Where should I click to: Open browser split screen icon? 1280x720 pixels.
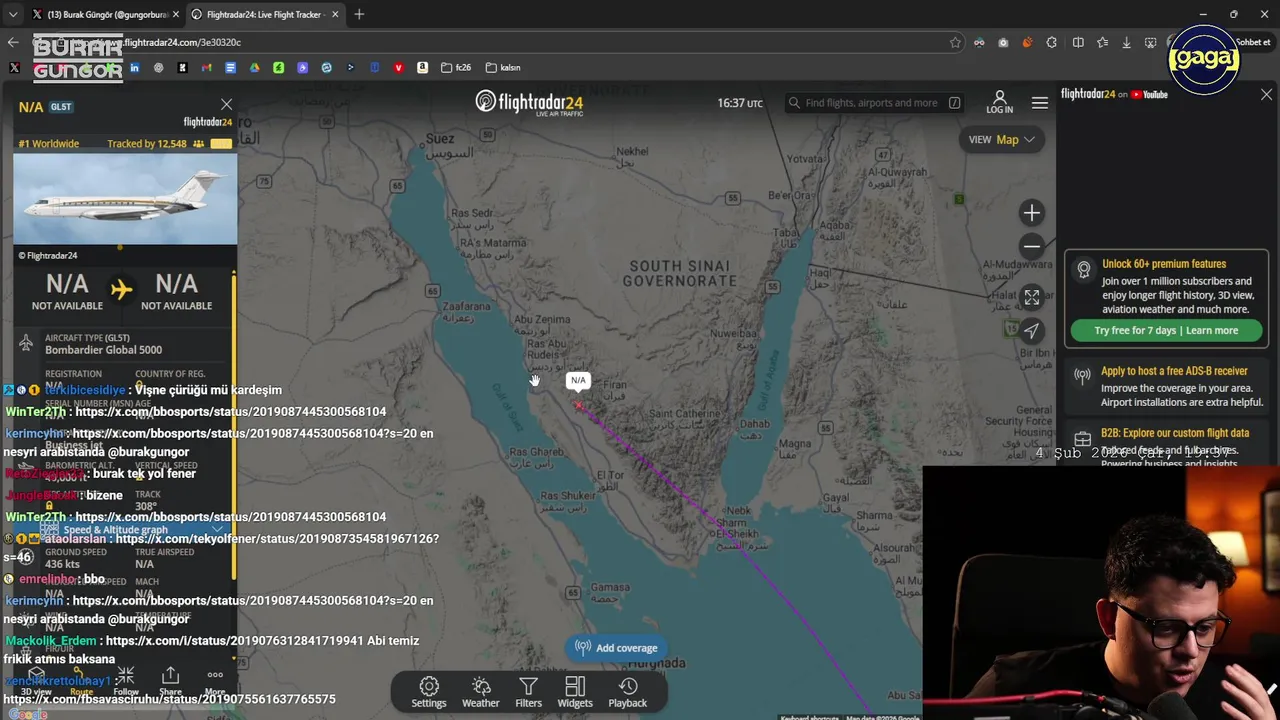coord(1078,42)
